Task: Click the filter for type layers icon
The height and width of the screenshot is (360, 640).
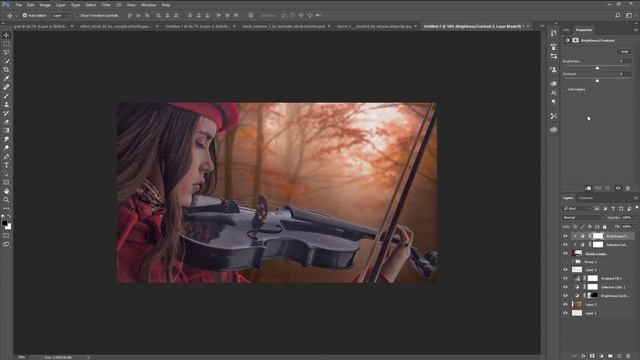Action: click(613, 209)
